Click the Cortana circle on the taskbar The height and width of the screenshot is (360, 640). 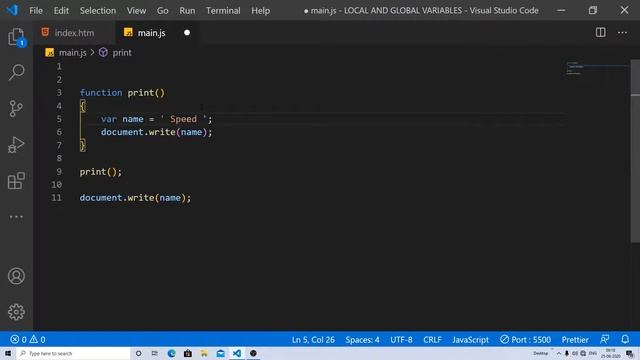[138, 353]
